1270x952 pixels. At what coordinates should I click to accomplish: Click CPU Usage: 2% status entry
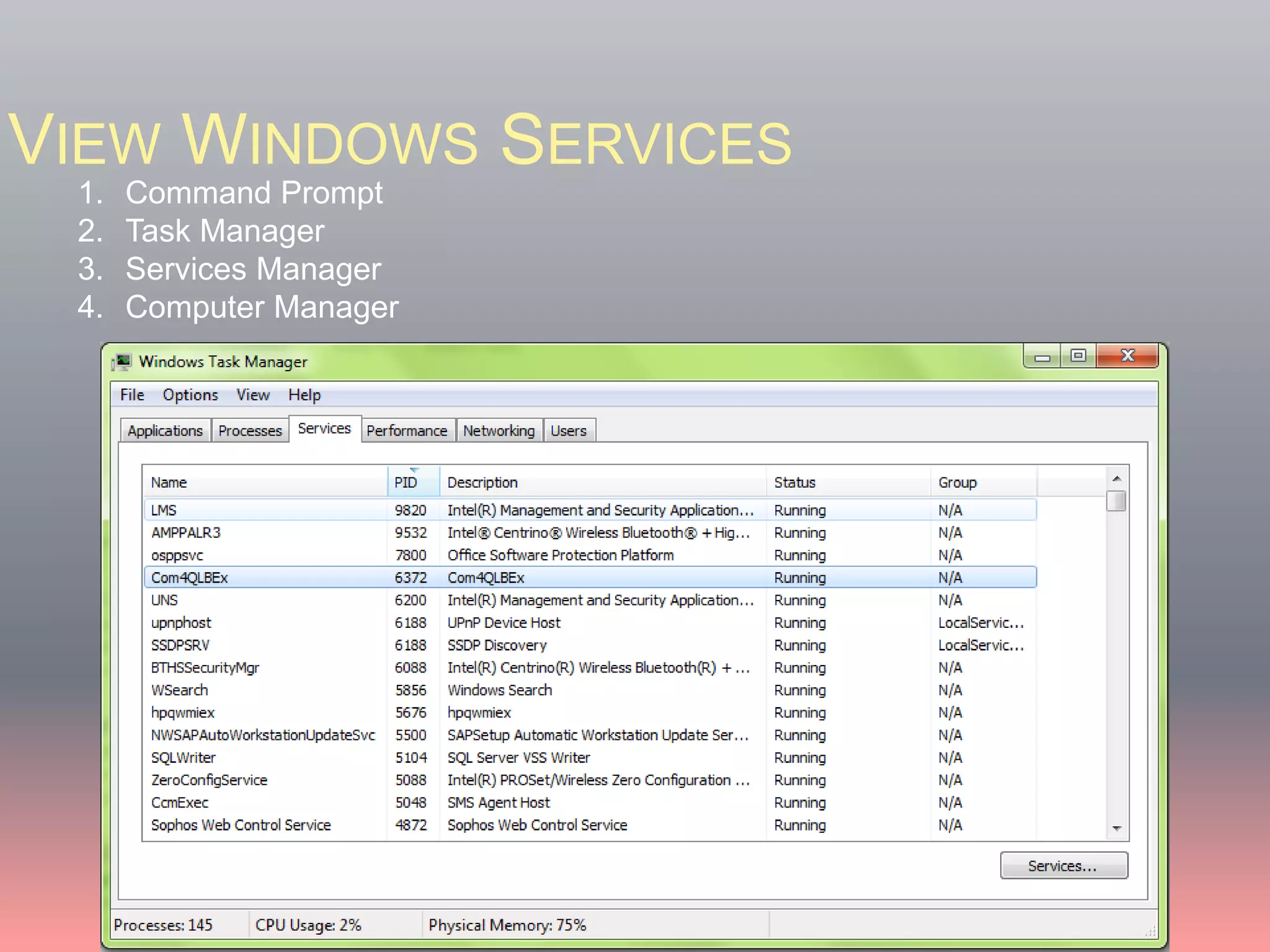point(308,925)
